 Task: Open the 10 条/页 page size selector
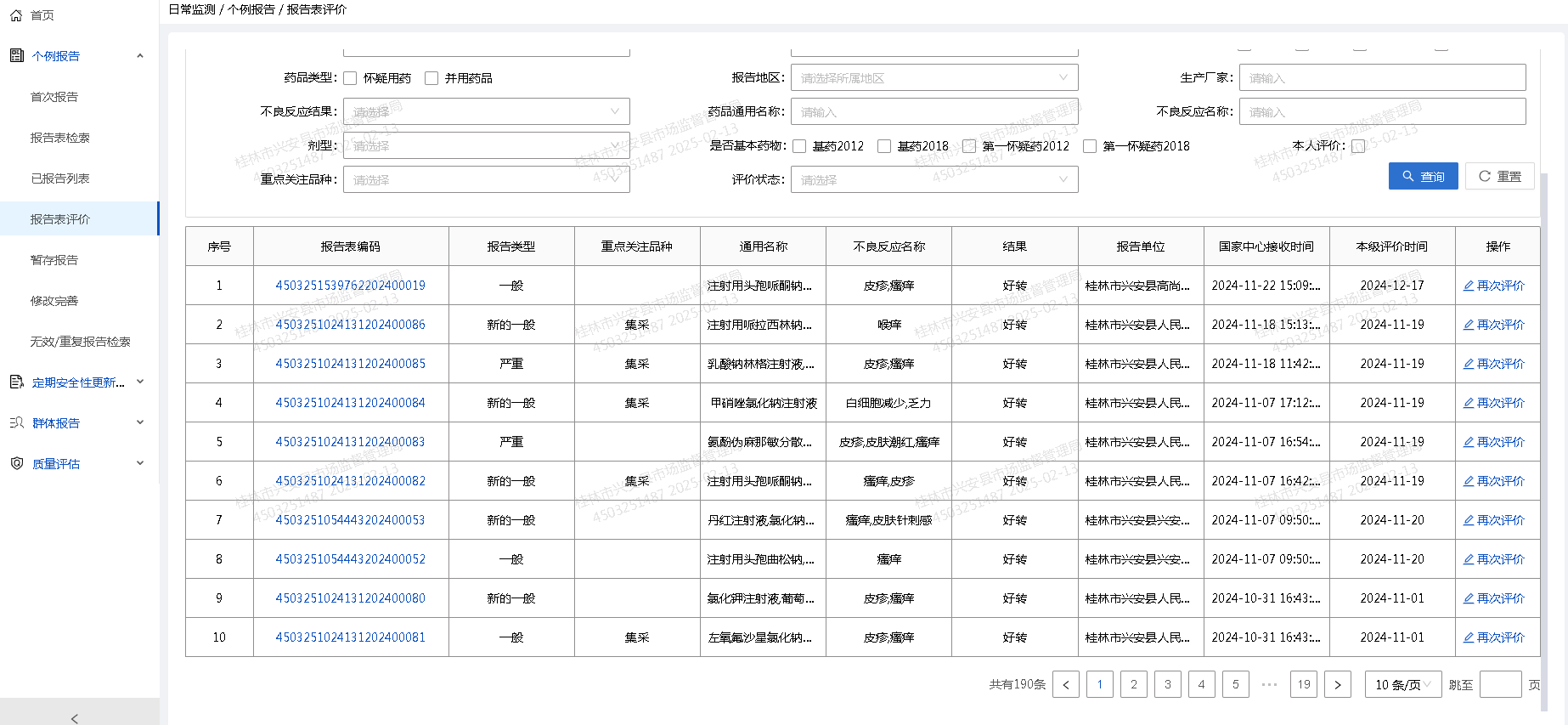click(x=1402, y=685)
